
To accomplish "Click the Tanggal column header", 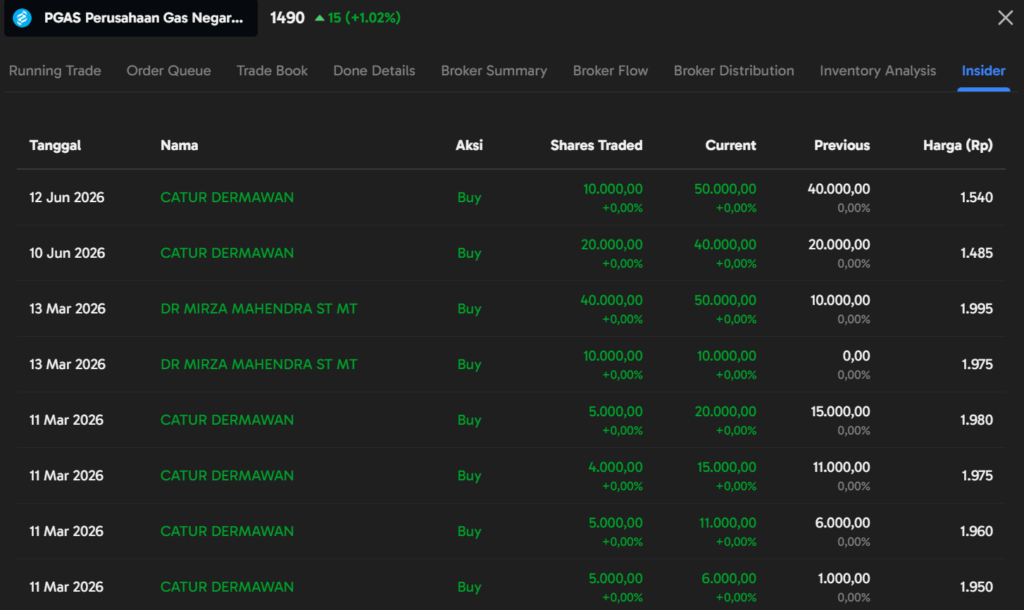I will tap(55, 145).
